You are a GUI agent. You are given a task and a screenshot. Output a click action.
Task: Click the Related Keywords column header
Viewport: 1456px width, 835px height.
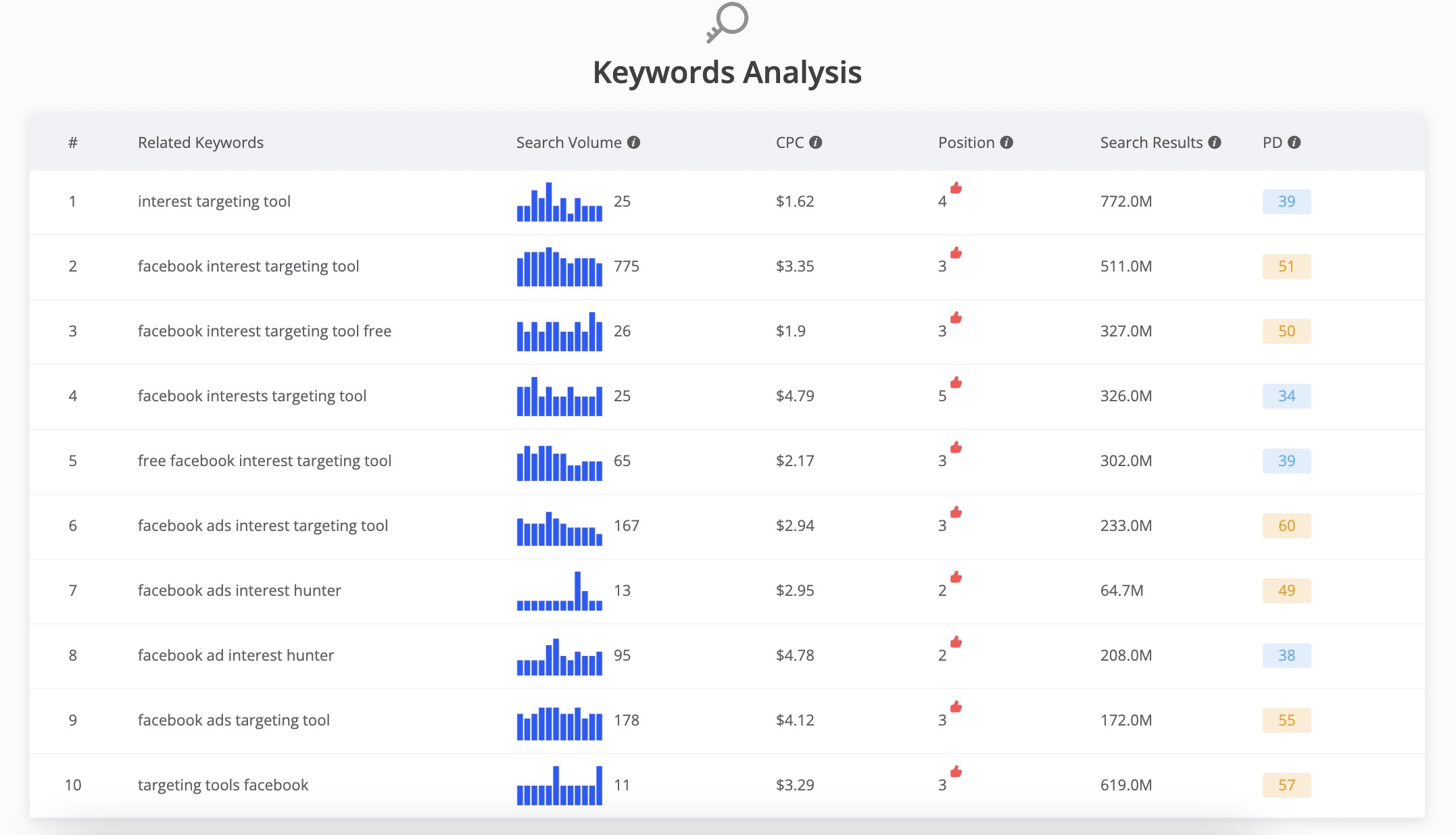click(200, 143)
